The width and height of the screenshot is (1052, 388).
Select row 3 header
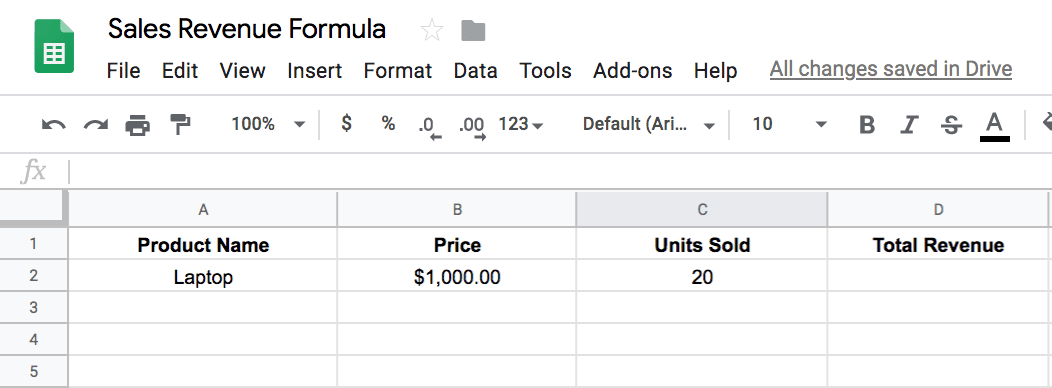coord(34,307)
